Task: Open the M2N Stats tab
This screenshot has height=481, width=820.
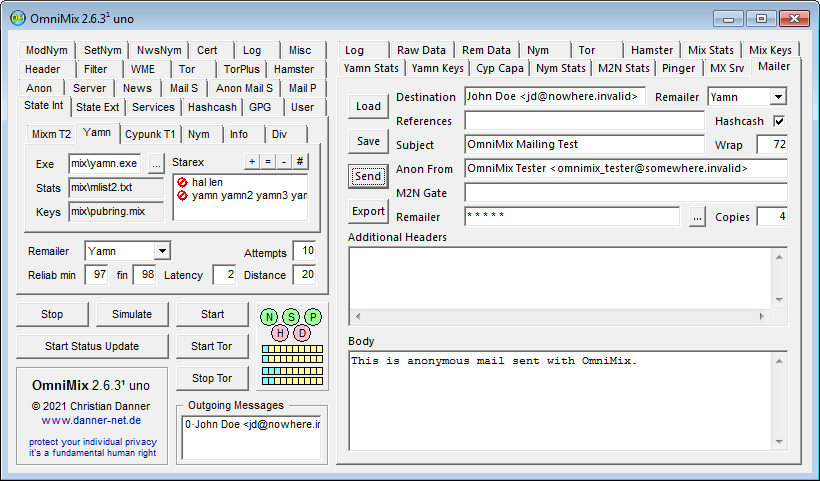Action: pyautogui.click(x=623, y=68)
